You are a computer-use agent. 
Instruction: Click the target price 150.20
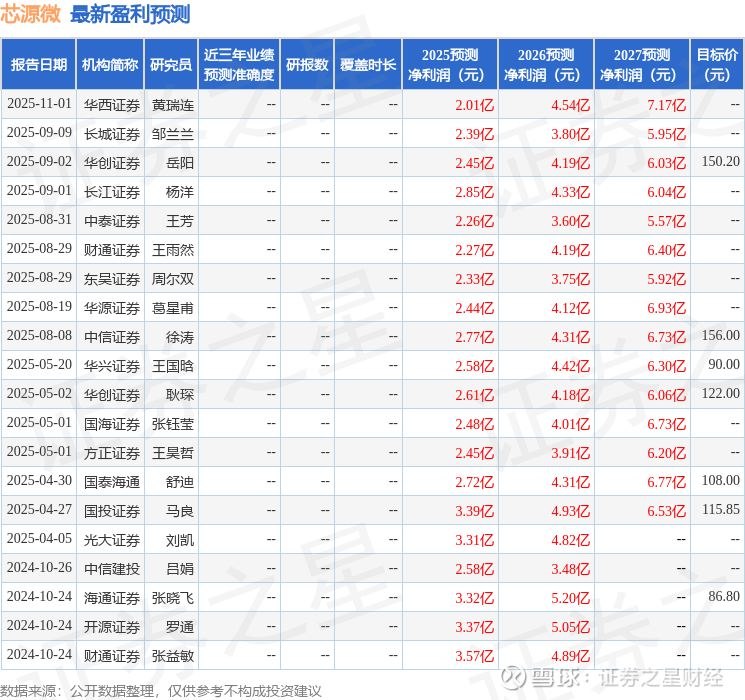(x=720, y=162)
